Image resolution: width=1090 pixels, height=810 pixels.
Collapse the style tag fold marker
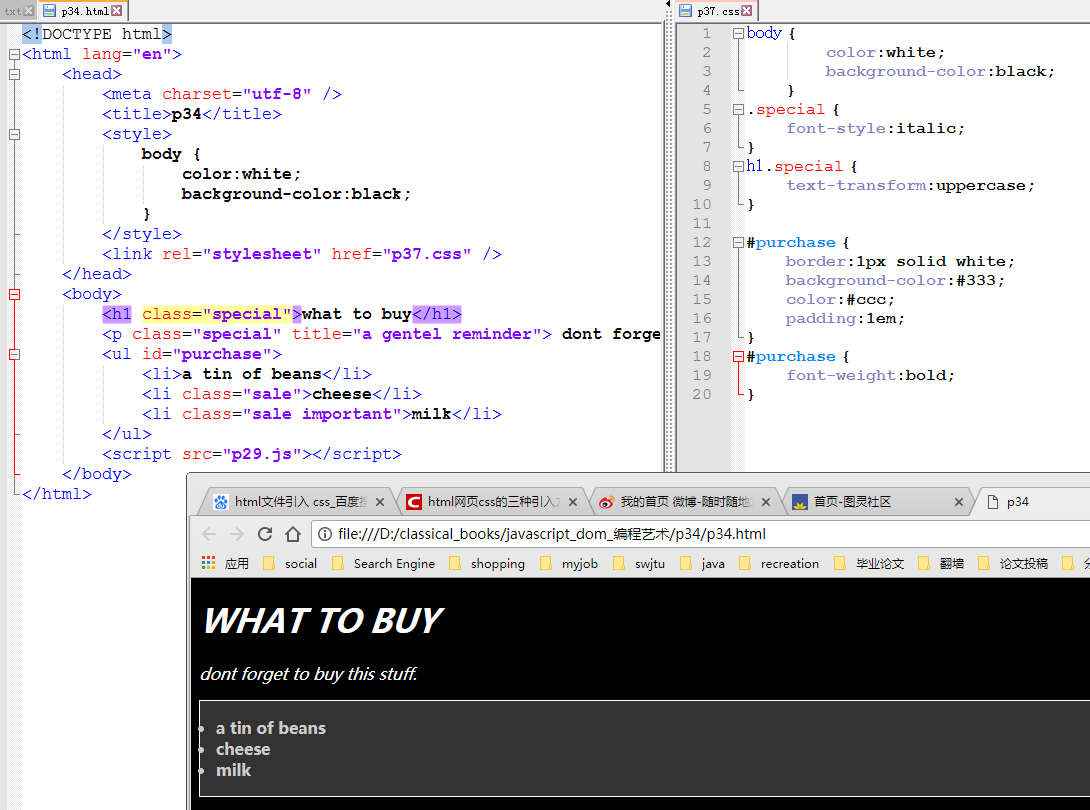point(14,134)
